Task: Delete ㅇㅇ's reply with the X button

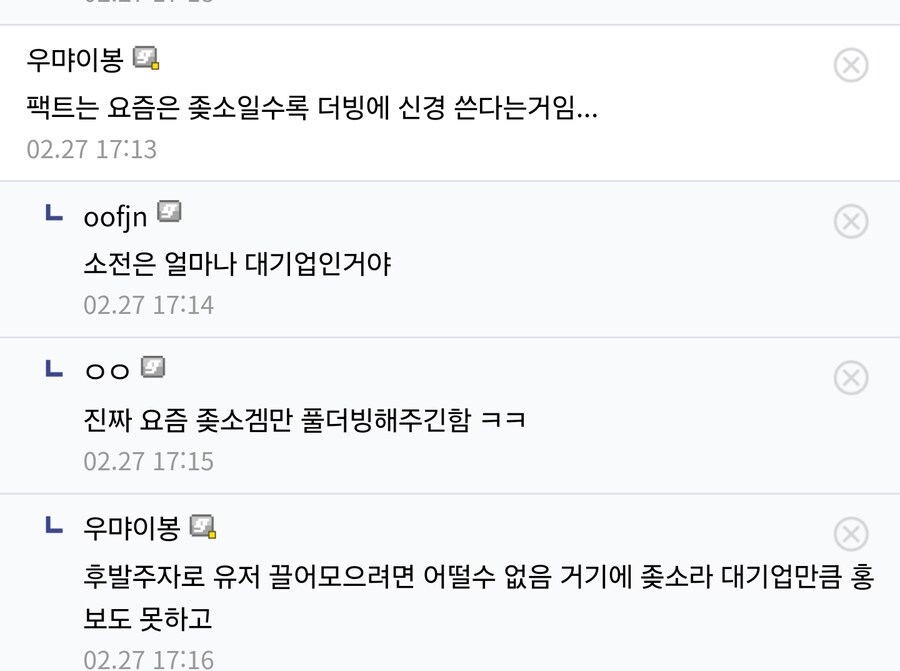Action: tap(851, 377)
